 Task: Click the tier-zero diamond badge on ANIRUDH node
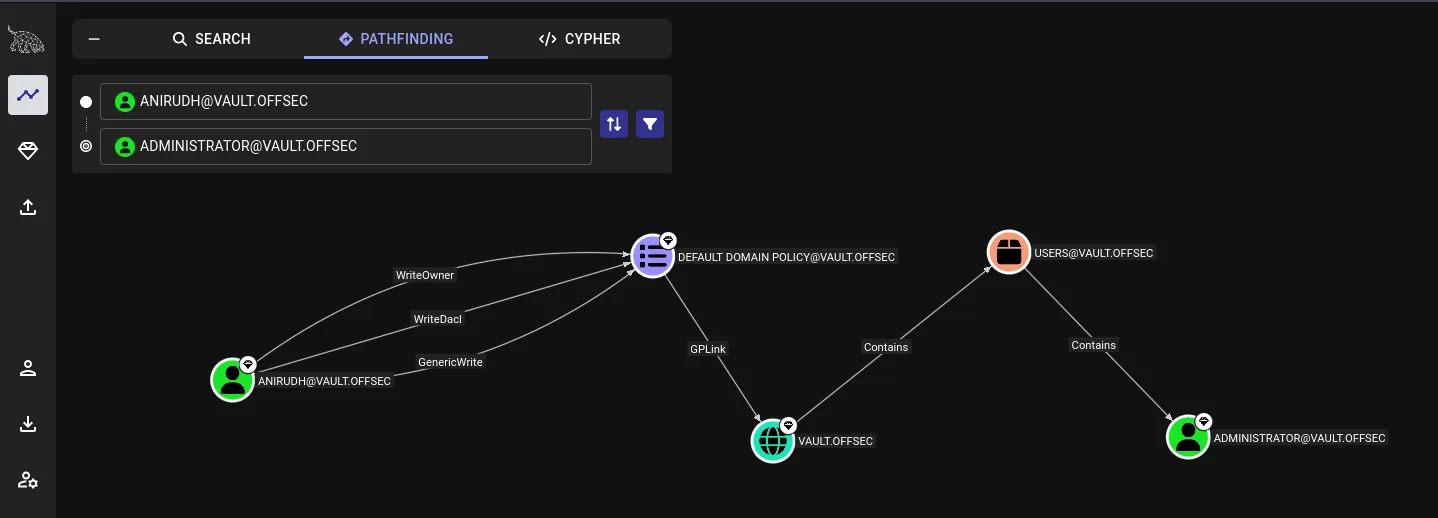pos(248,364)
